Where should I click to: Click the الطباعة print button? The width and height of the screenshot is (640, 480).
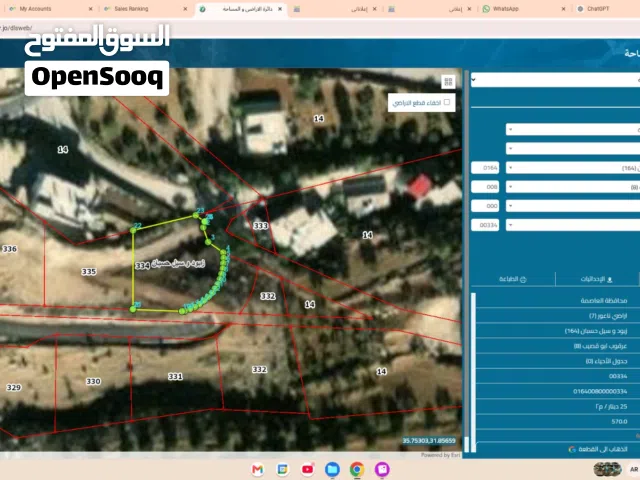[513, 279]
